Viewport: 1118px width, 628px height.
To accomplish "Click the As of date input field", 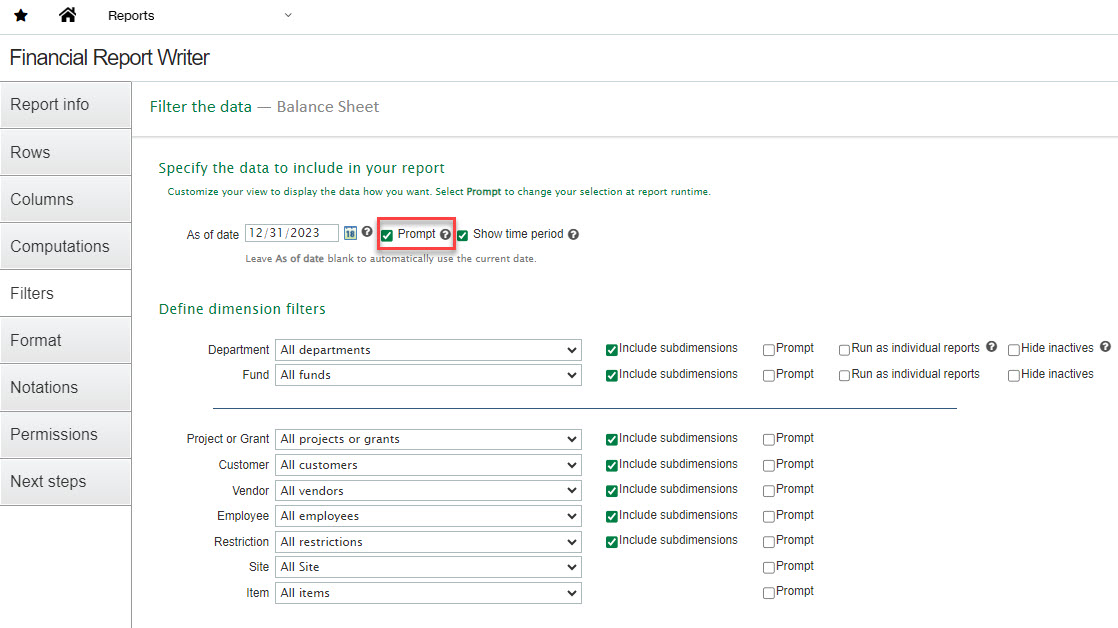I will click(291, 233).
